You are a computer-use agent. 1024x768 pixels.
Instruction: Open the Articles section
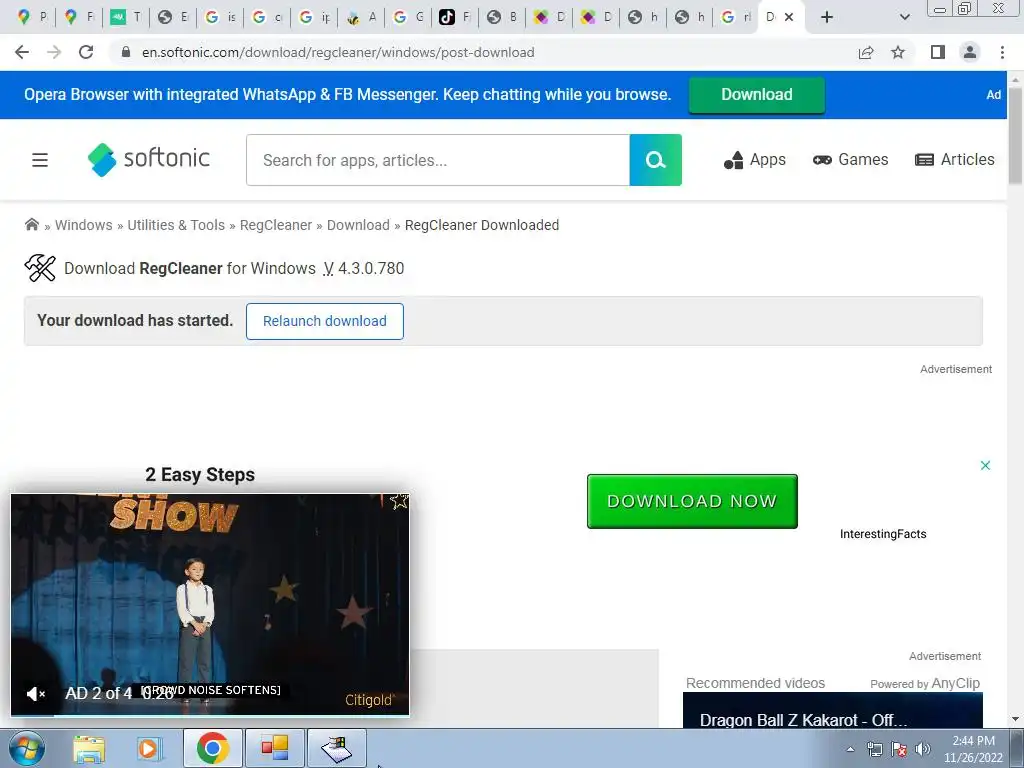coord(954,160)
